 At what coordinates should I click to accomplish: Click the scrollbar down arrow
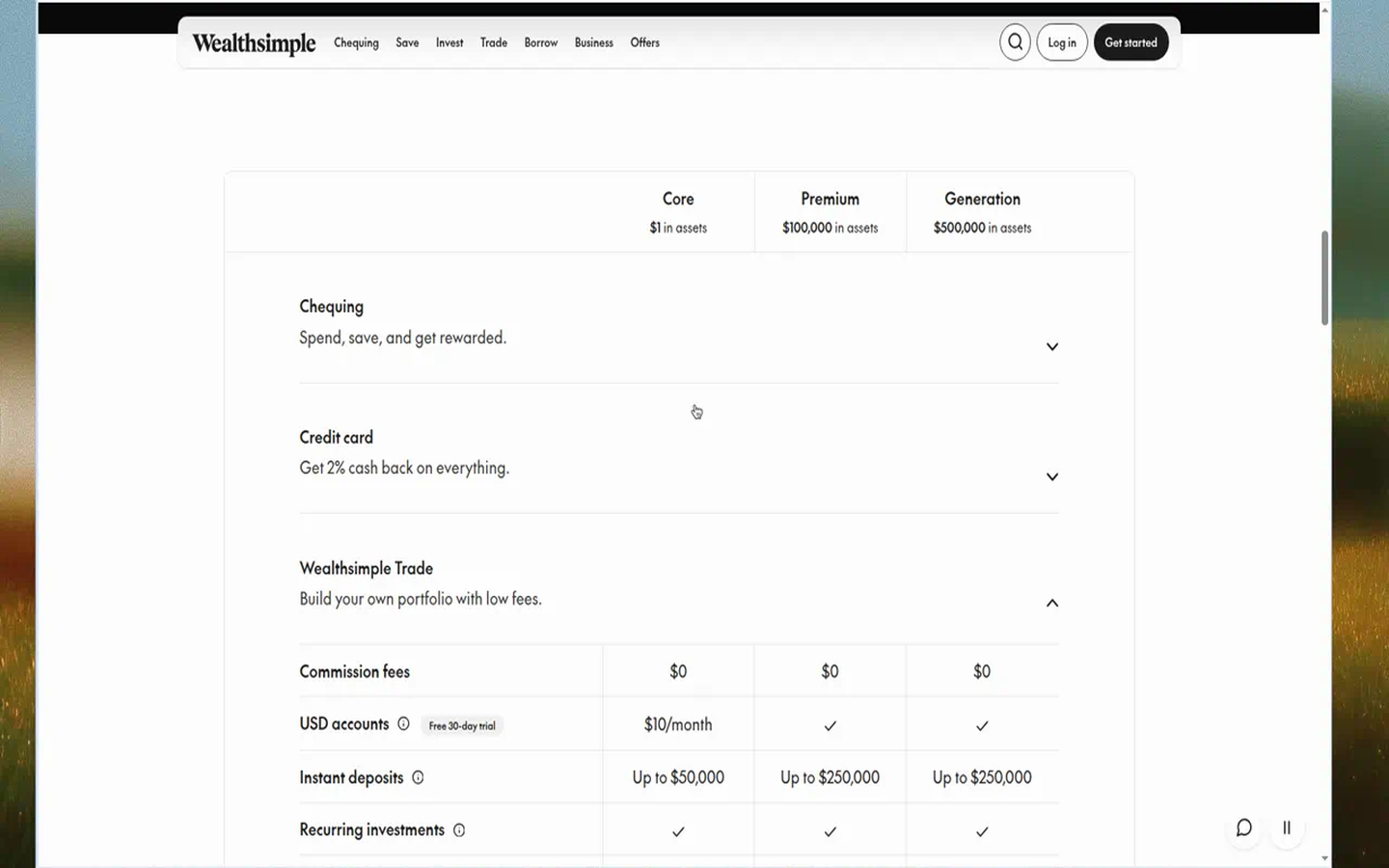click(x=1324, y=857)
